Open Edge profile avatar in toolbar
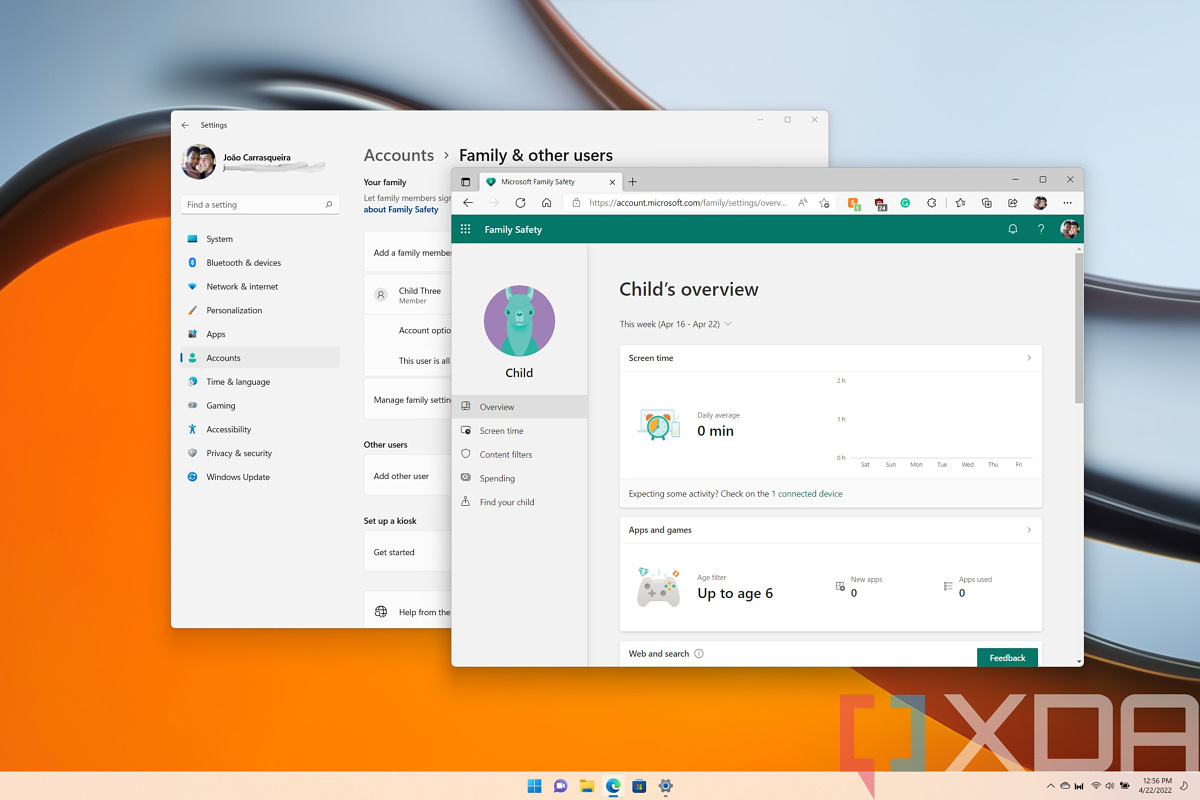This screenshot has height=800, width=1200. (1040, 202)
